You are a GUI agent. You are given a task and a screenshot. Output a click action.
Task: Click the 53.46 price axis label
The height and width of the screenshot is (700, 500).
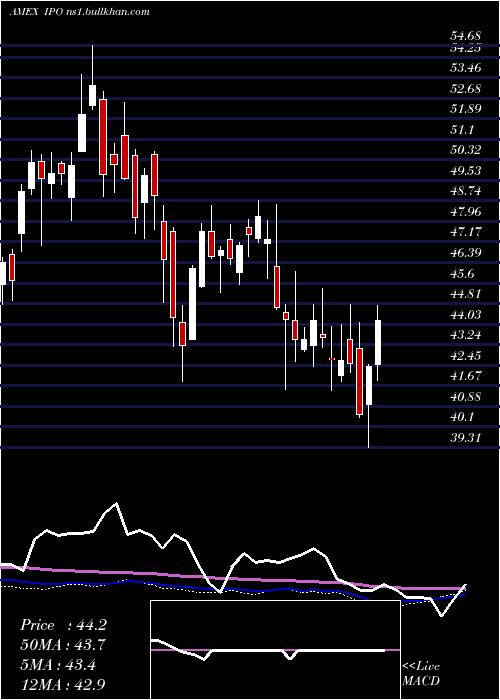click(466, 68)
